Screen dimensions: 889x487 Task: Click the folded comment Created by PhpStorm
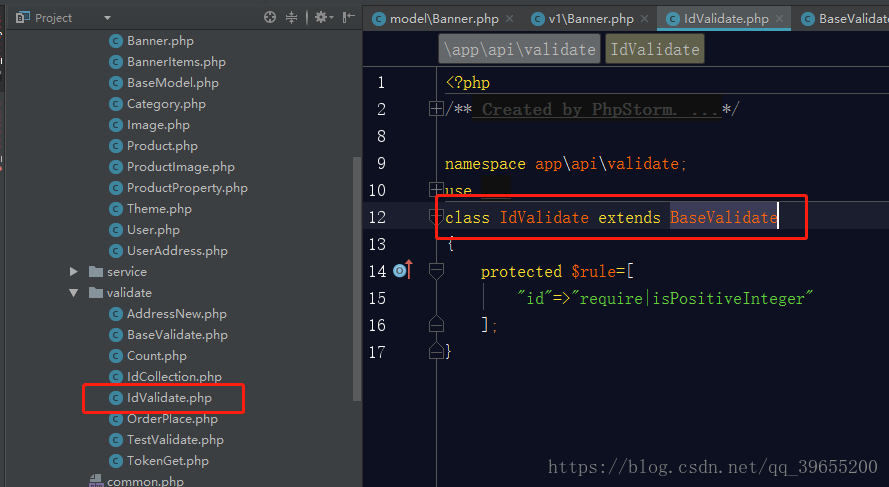coord(598,109)
